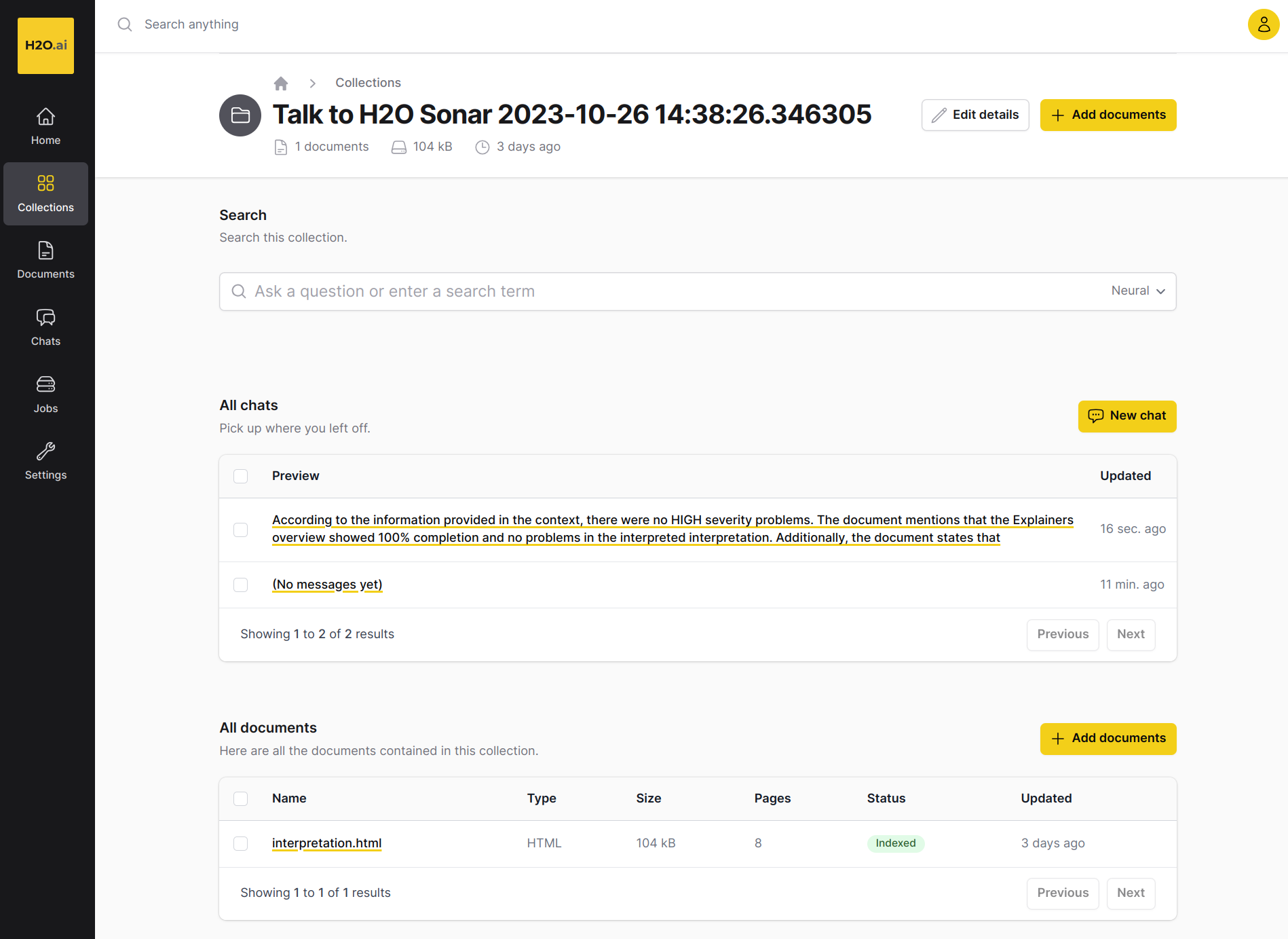Select the interpretation.html row checkbox

click(241, 843)
